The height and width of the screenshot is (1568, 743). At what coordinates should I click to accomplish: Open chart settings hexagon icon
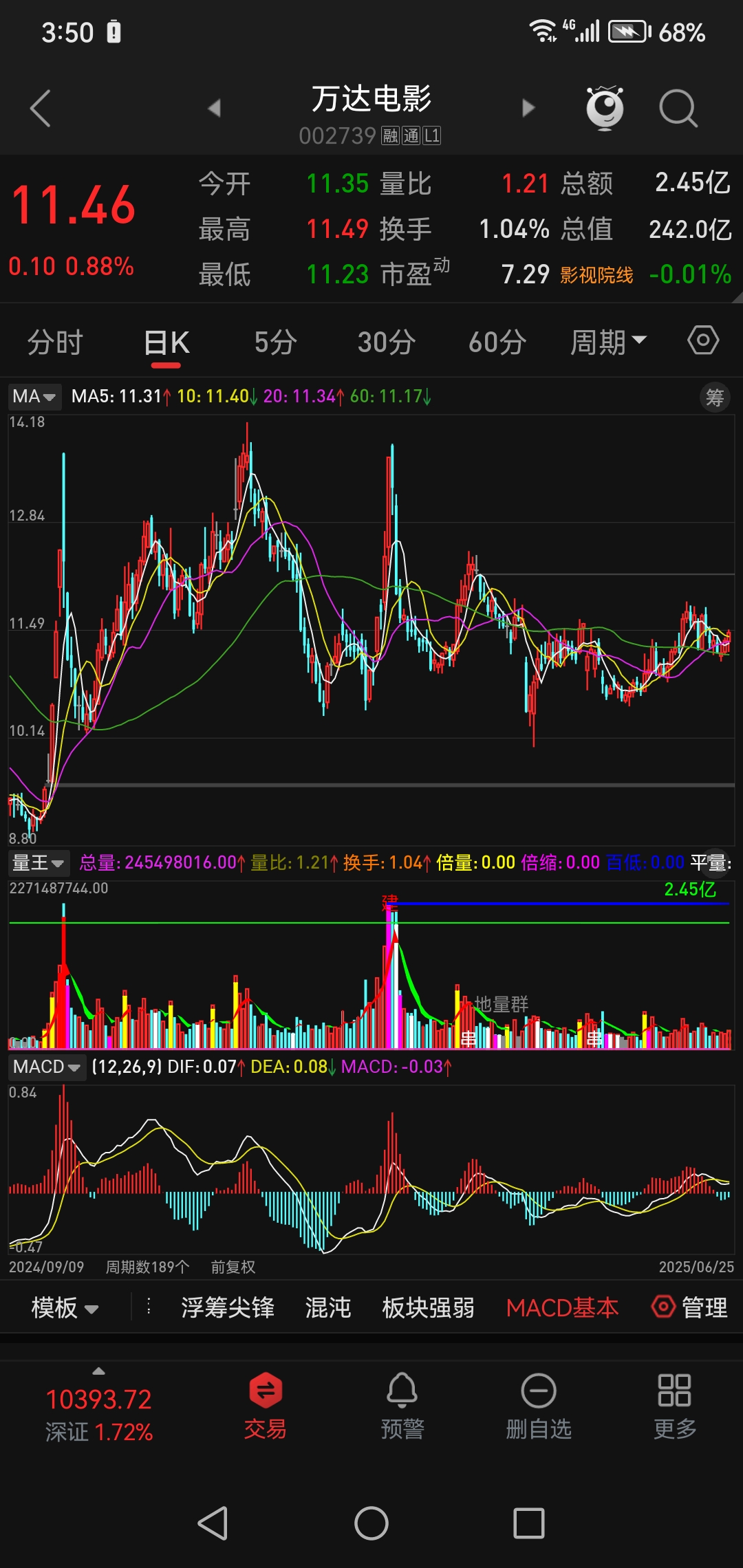point(703,340)
